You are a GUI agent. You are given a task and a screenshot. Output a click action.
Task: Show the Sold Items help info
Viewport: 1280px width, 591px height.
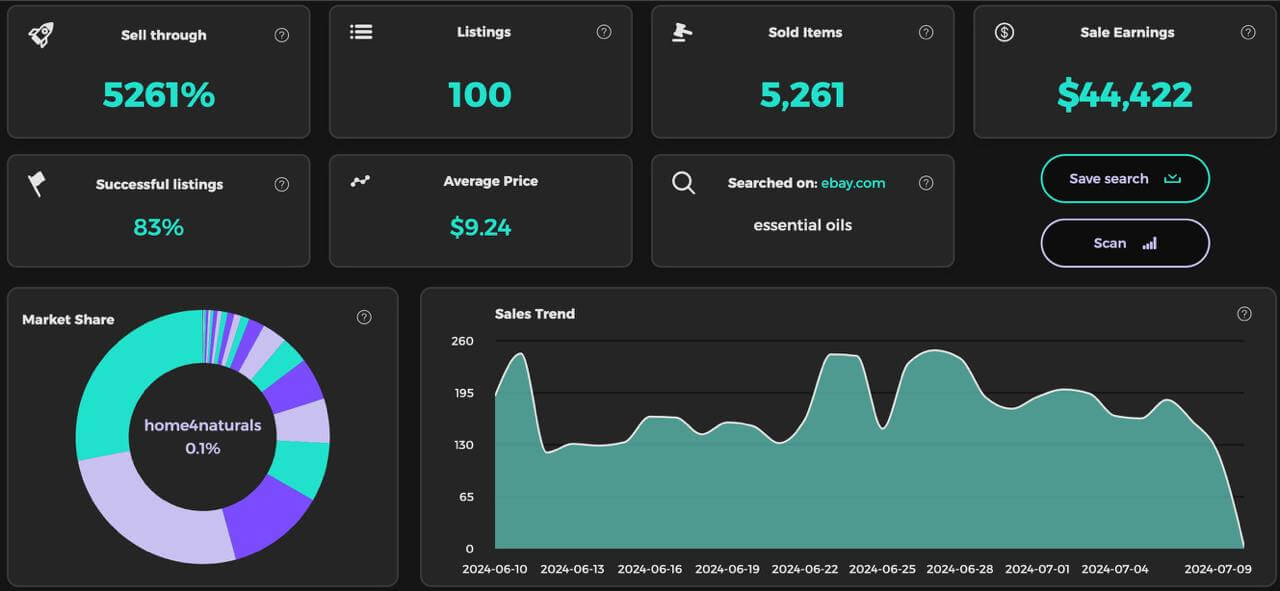coord(926,32)
